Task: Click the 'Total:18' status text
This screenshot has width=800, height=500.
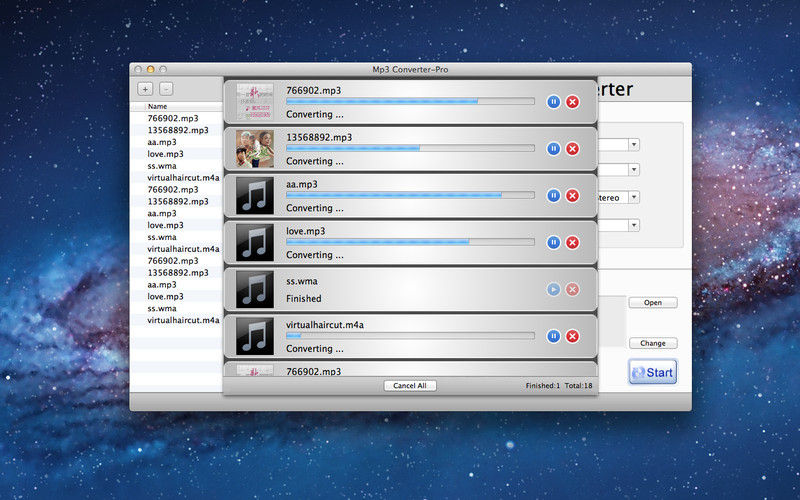Action: point(579,386)
